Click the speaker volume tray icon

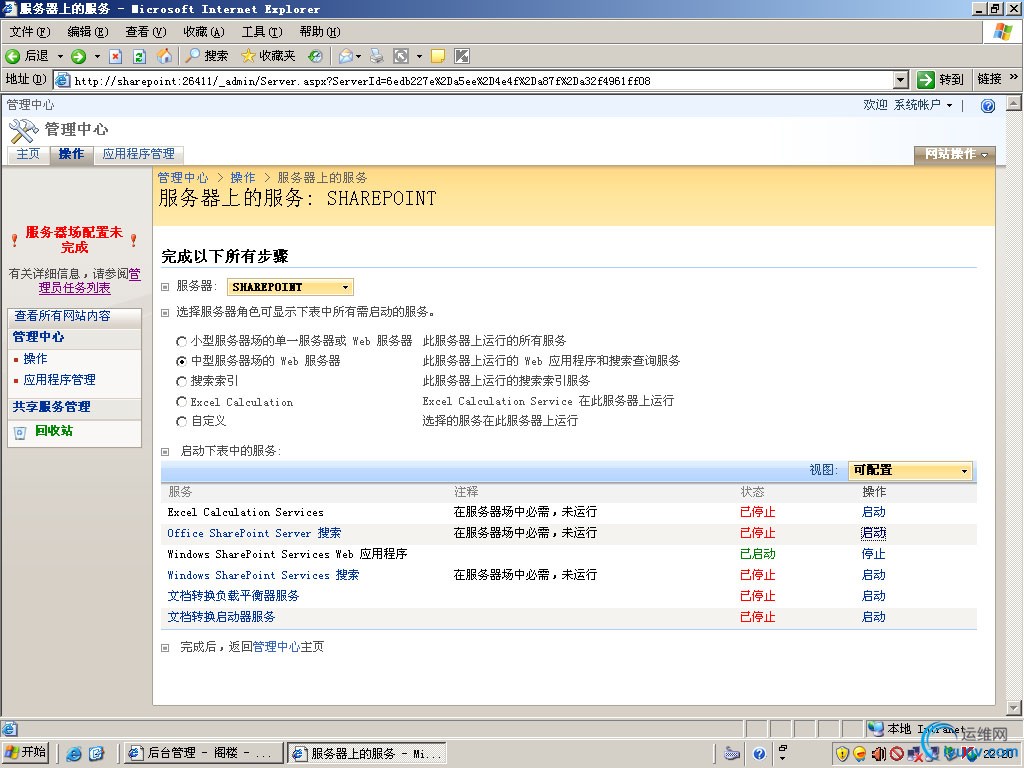coord(878,754)
